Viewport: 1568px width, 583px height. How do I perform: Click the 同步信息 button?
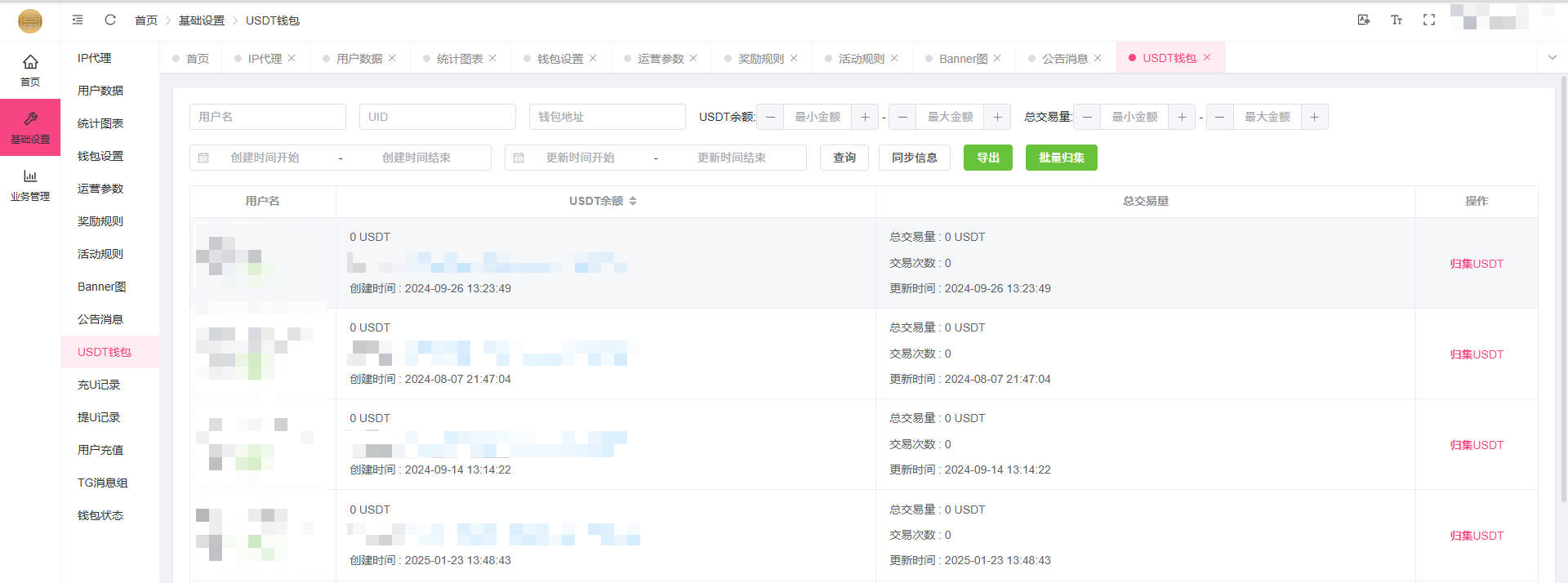tap(914, 158)
